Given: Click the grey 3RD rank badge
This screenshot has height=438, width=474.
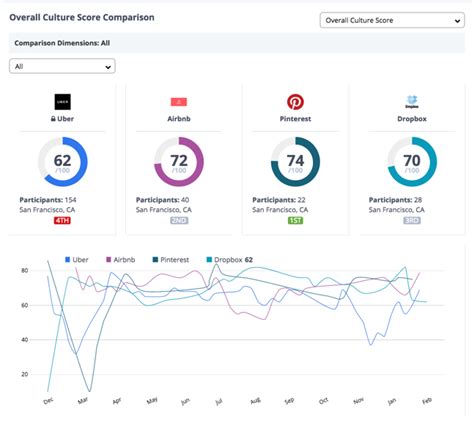Looking at the screenshot, I should [412, 220].
